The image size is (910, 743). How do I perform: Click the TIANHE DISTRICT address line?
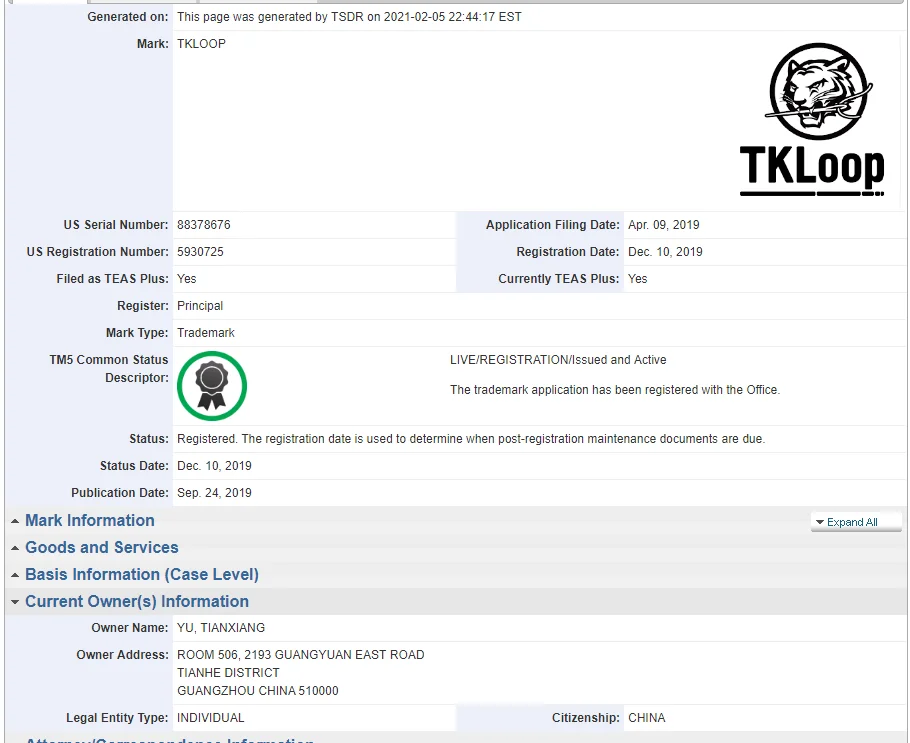click(x=228, y=673)
